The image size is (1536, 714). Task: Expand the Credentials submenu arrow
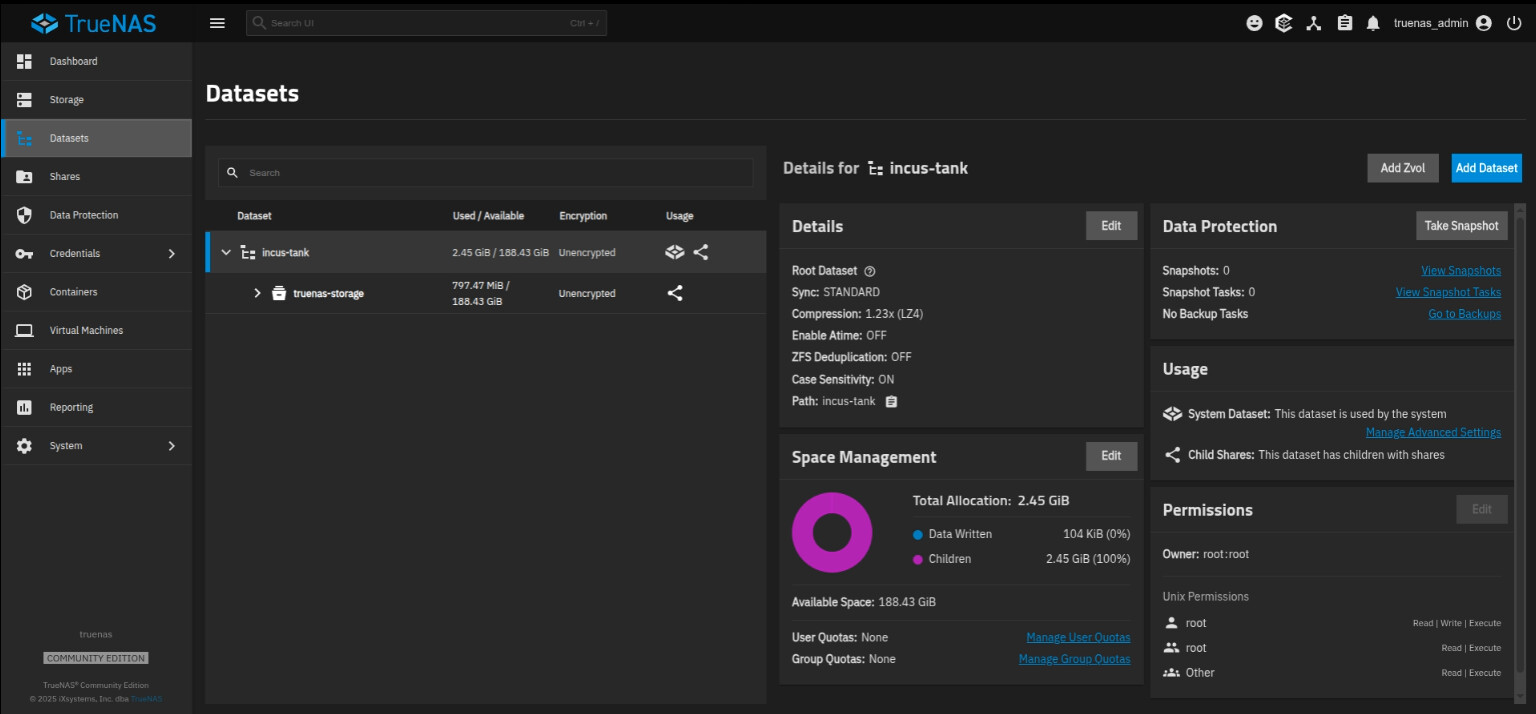(x=172, y=254)
